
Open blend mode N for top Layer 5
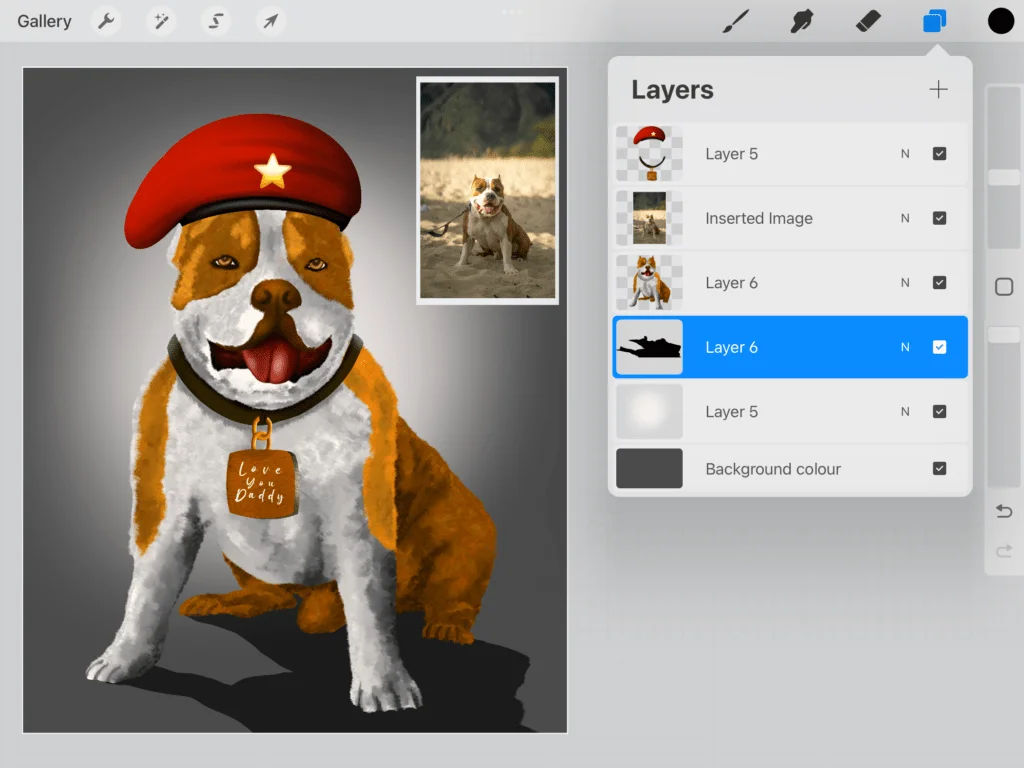coord(905,153)
